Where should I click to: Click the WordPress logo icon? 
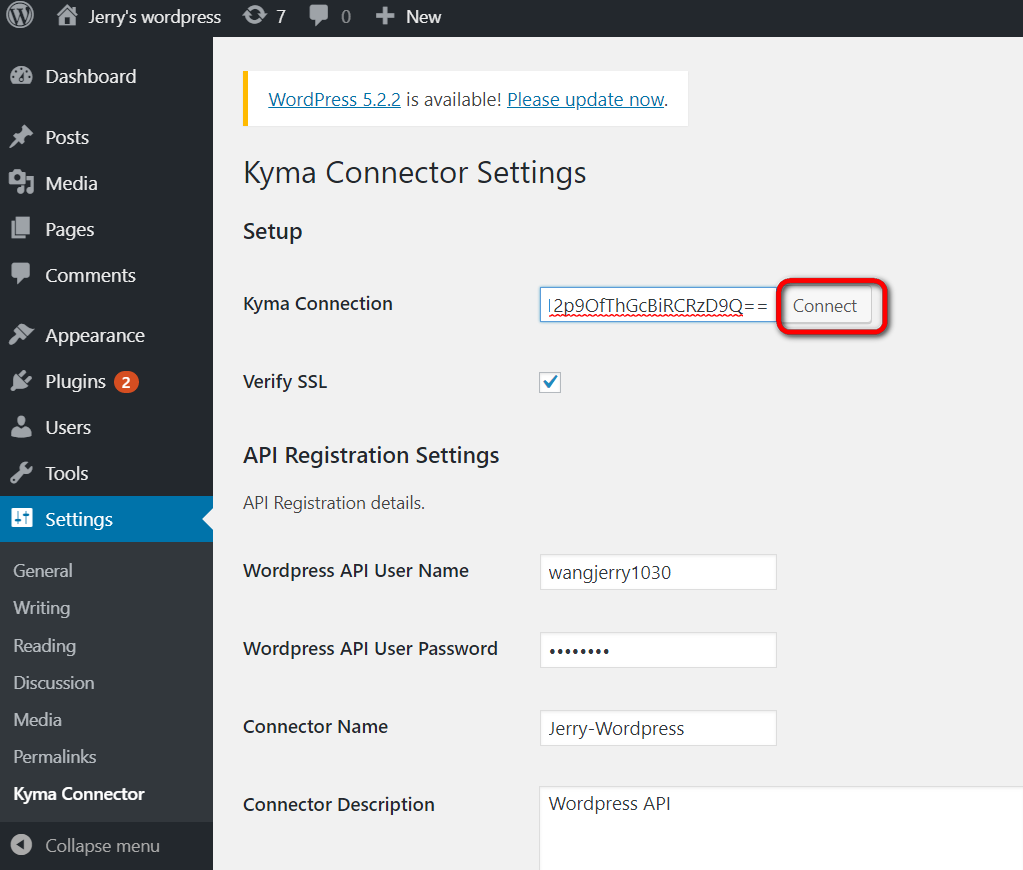(x=21, y=16)
